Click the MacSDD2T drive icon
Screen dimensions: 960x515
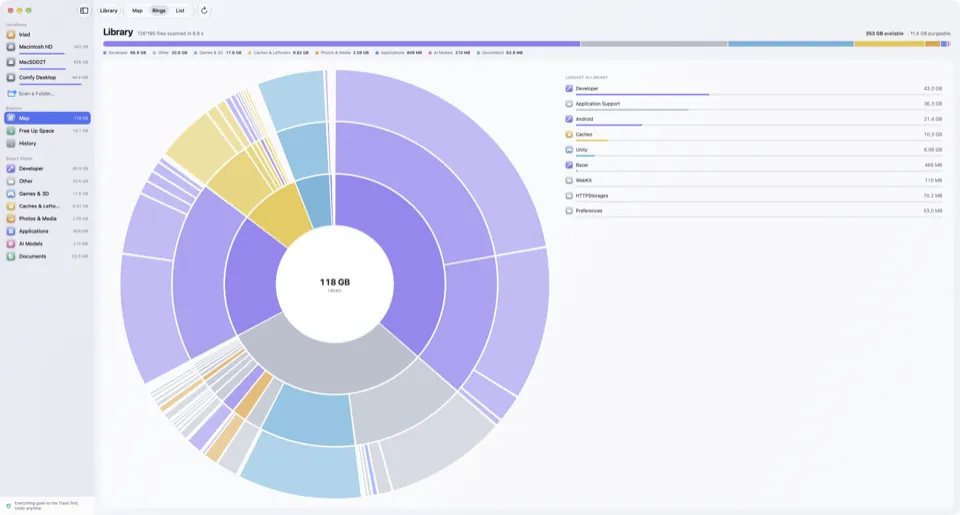(x=10, y=62)
